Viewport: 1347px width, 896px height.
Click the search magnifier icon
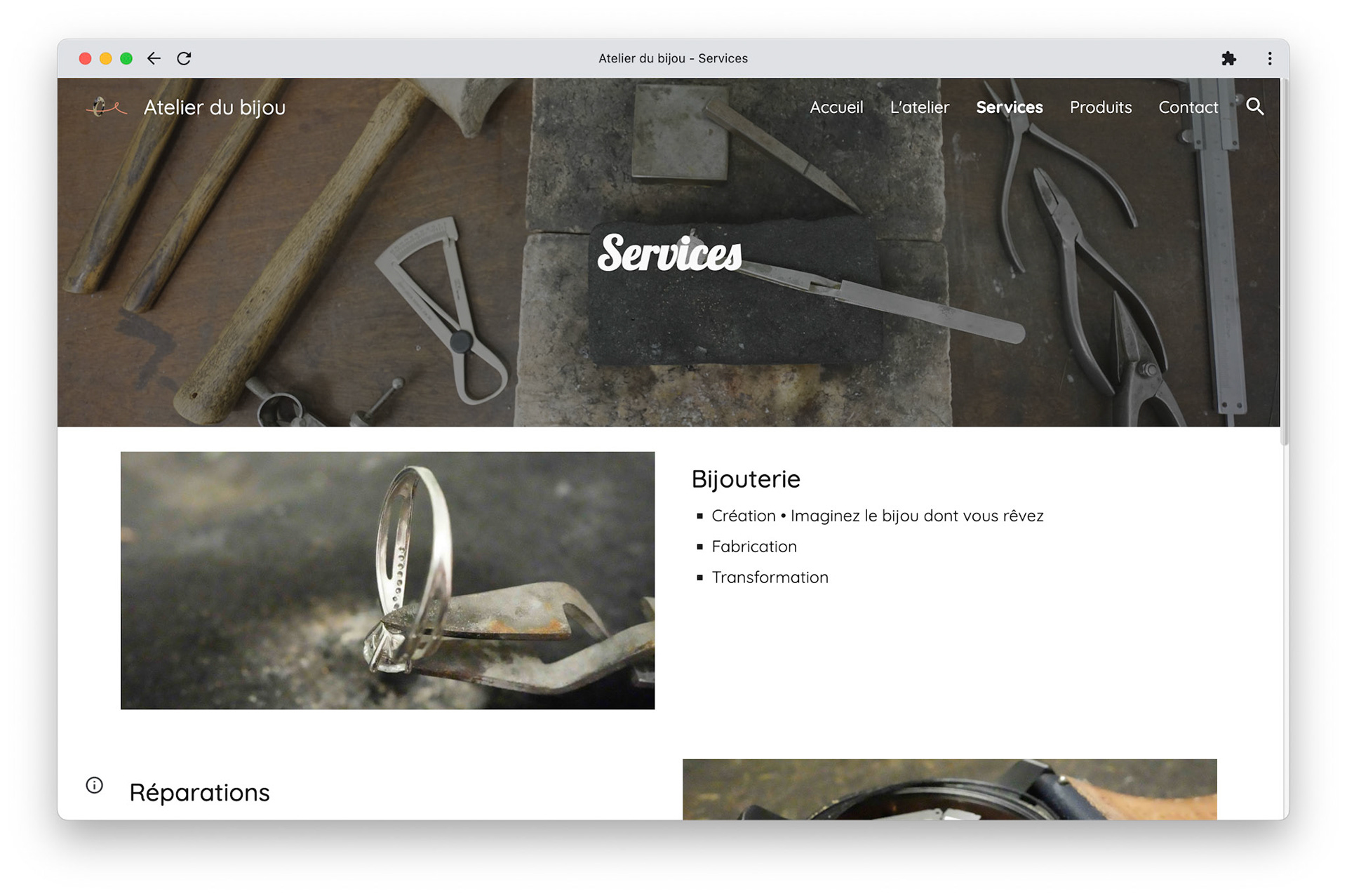click(x=1254, y=107)
